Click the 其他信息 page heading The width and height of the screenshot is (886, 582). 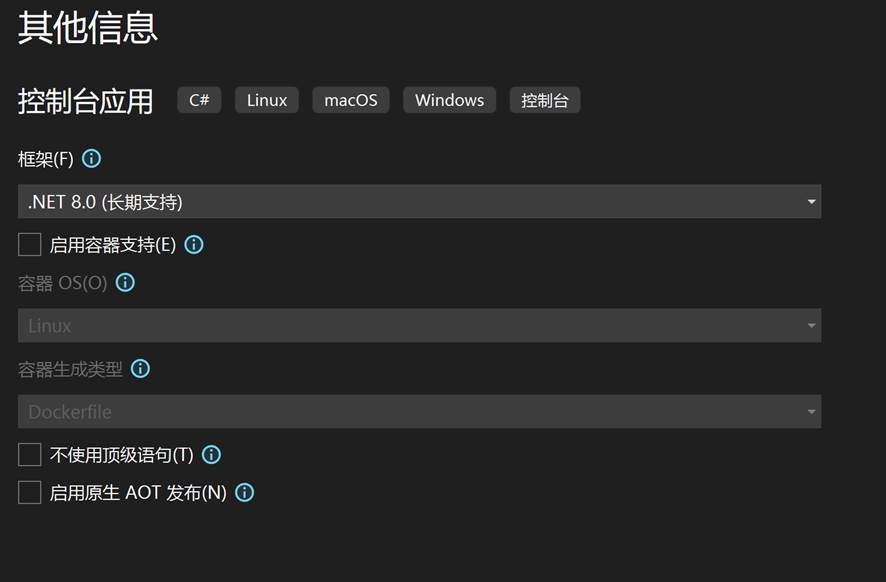(88, 27)
